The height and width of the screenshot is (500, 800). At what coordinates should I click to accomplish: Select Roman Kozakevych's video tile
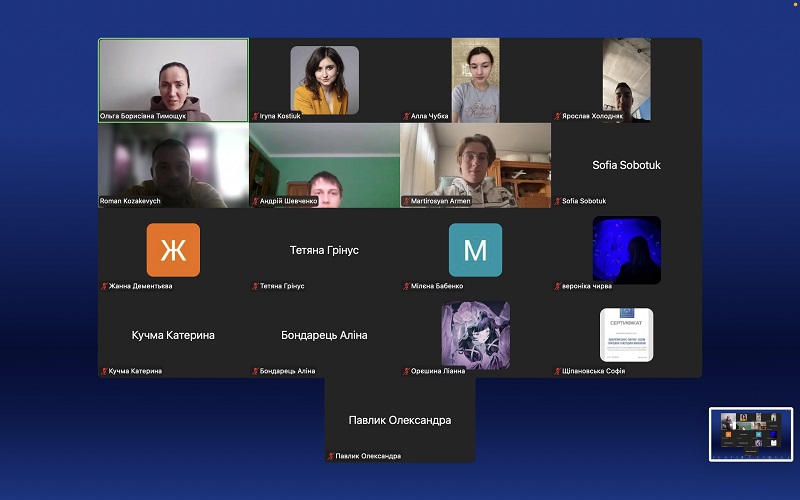[x=173, y=165]
